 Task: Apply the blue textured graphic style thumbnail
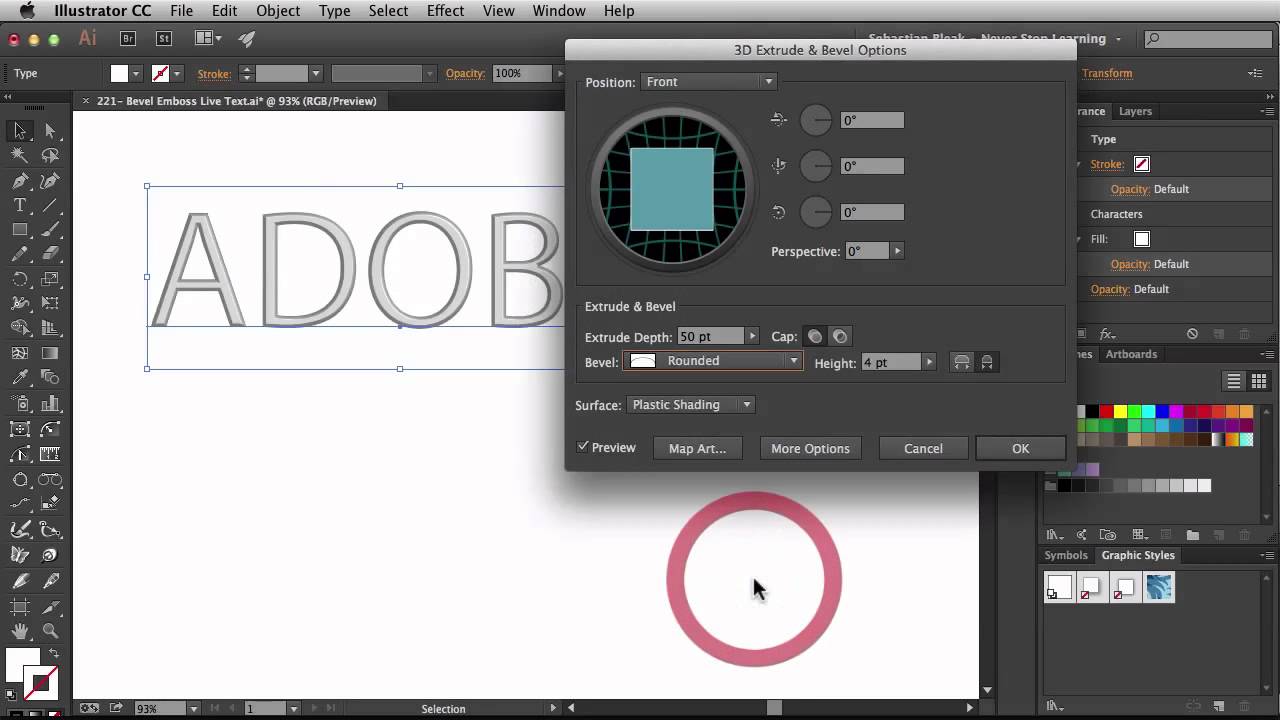click(1159, 587)
